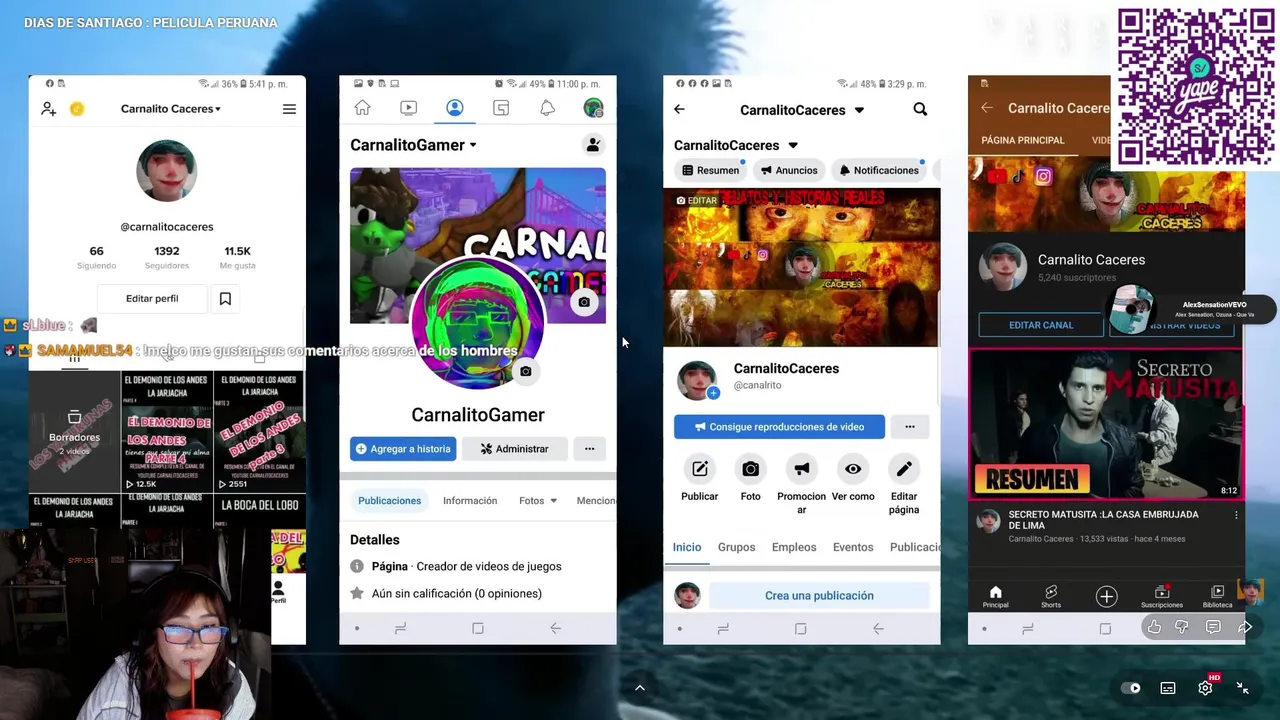Screen dimensions: 1280x720
Task: Tap the camera icon on CarnalitoGamer profile picture
Action: tap(526, 371)
